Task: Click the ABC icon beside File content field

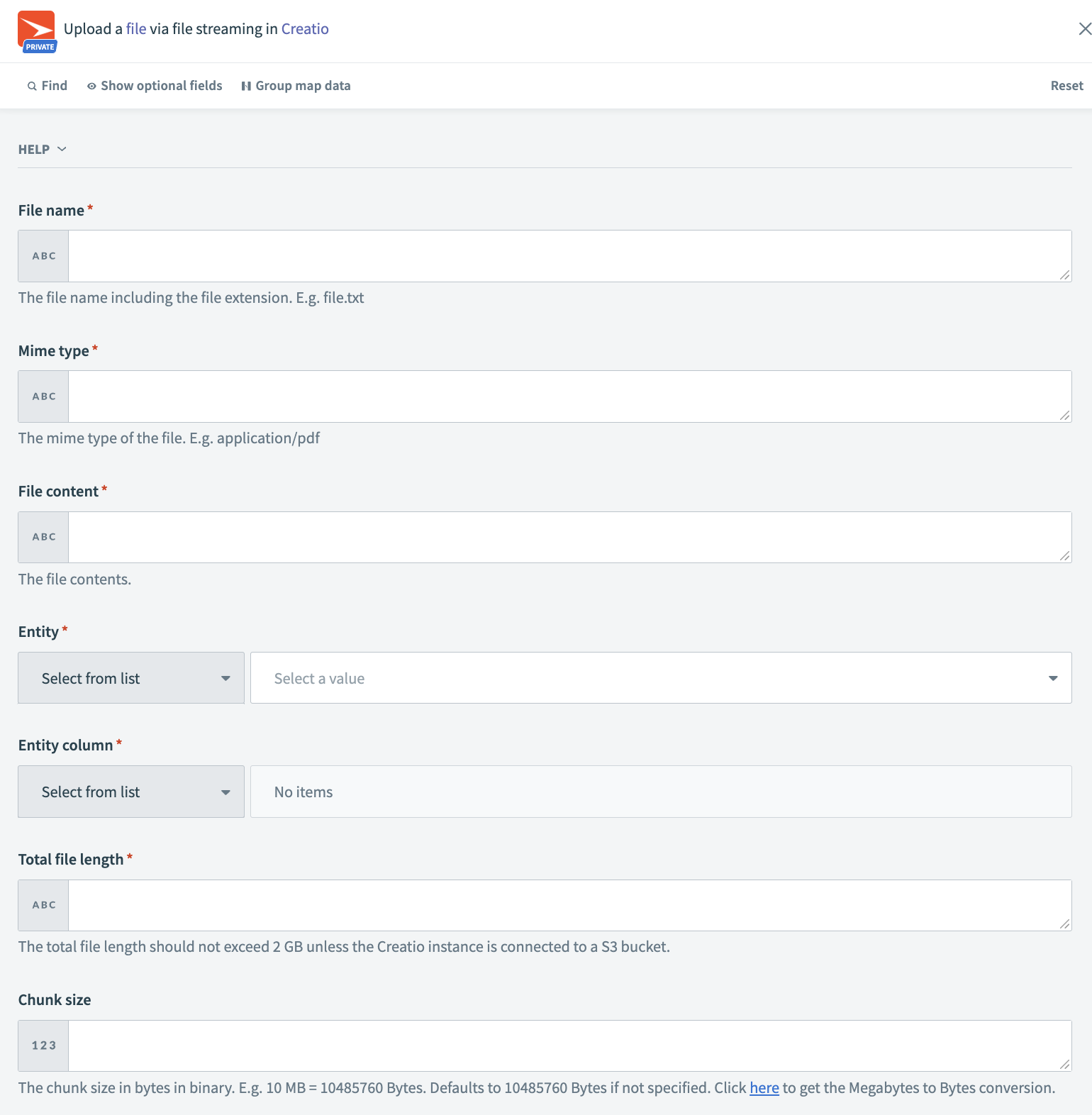Action: pyautogui.click(x=43, y=537)
